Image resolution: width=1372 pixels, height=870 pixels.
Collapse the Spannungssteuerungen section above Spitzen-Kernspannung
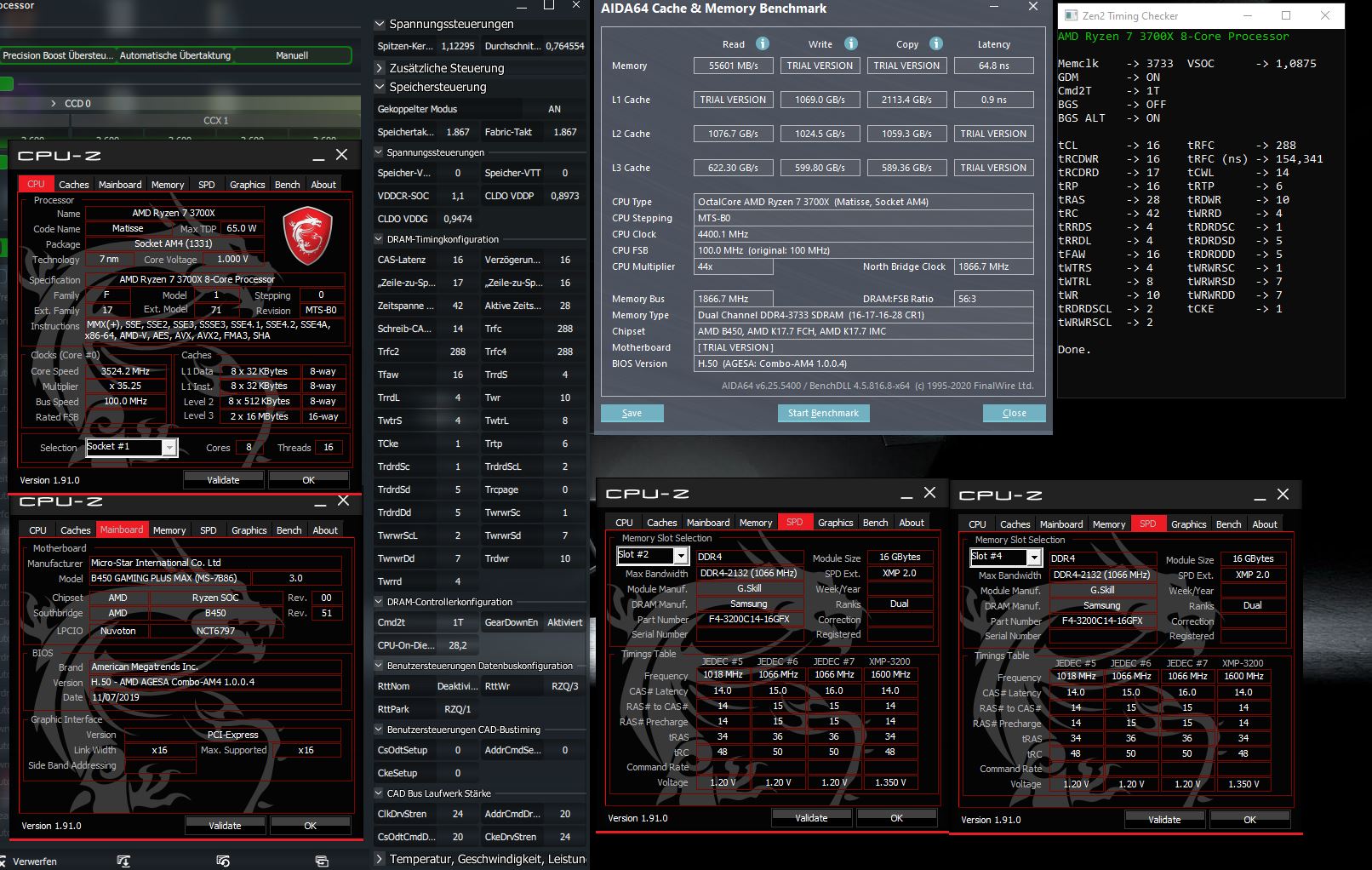380,24
